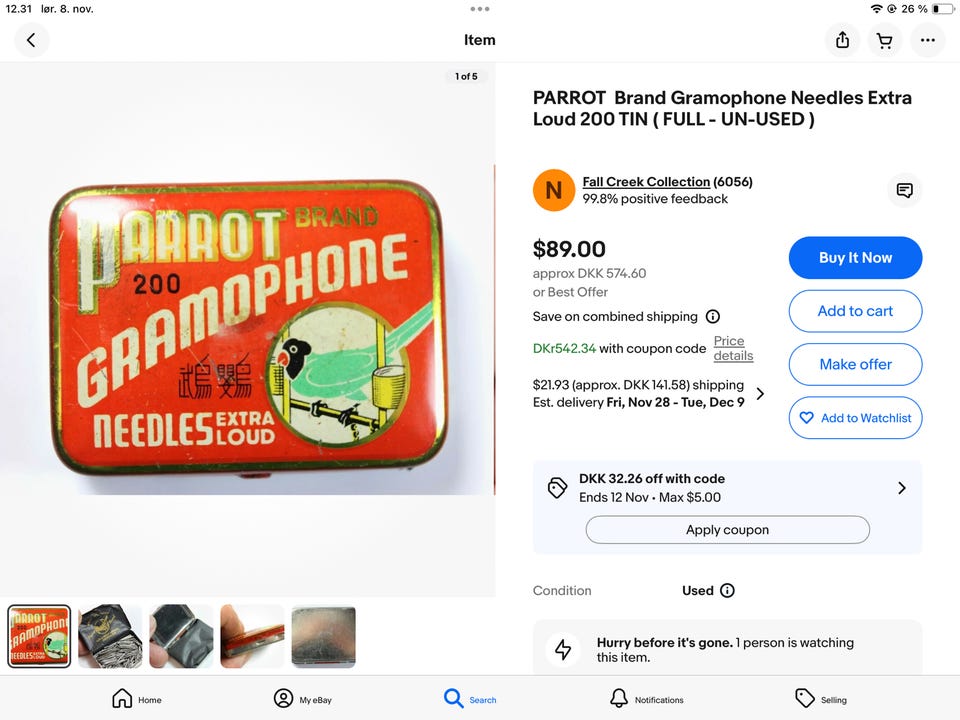Open the share sheet icon
960x720 pixels.
[842, 40]
